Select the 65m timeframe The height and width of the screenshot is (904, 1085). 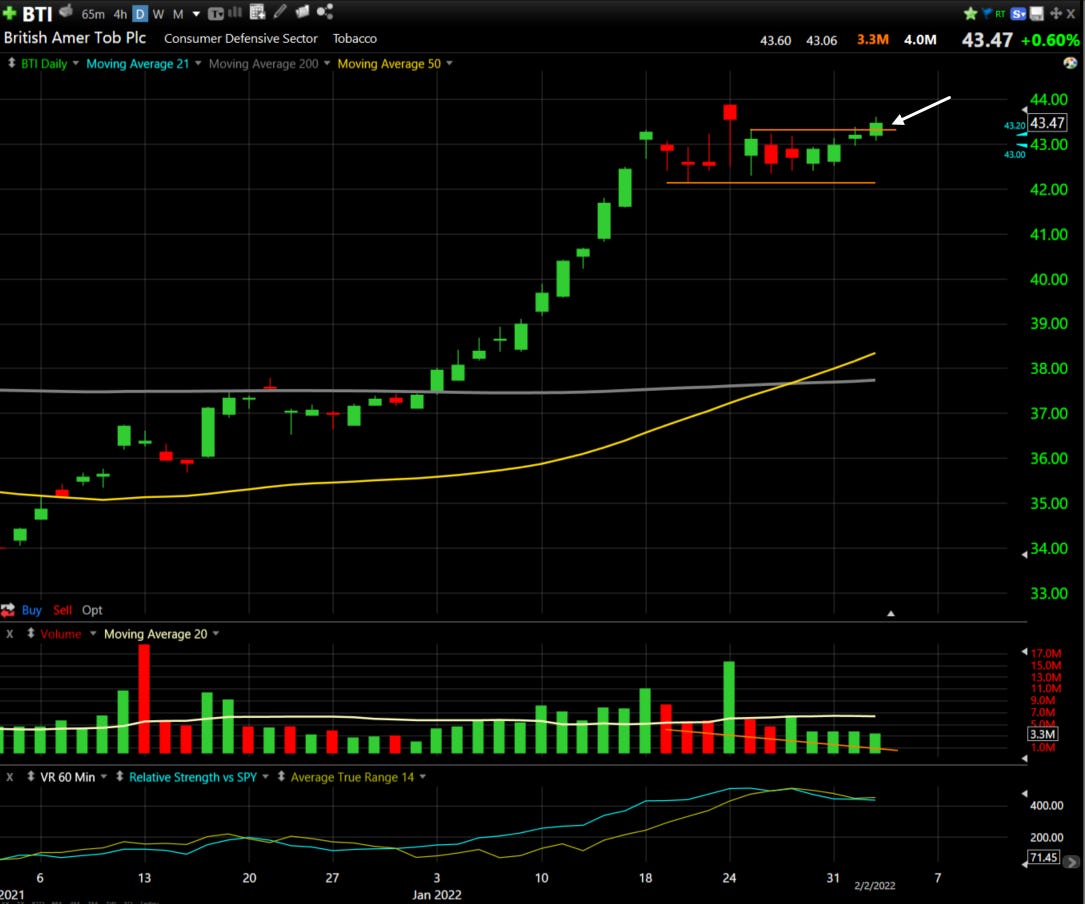click(93, 14)
